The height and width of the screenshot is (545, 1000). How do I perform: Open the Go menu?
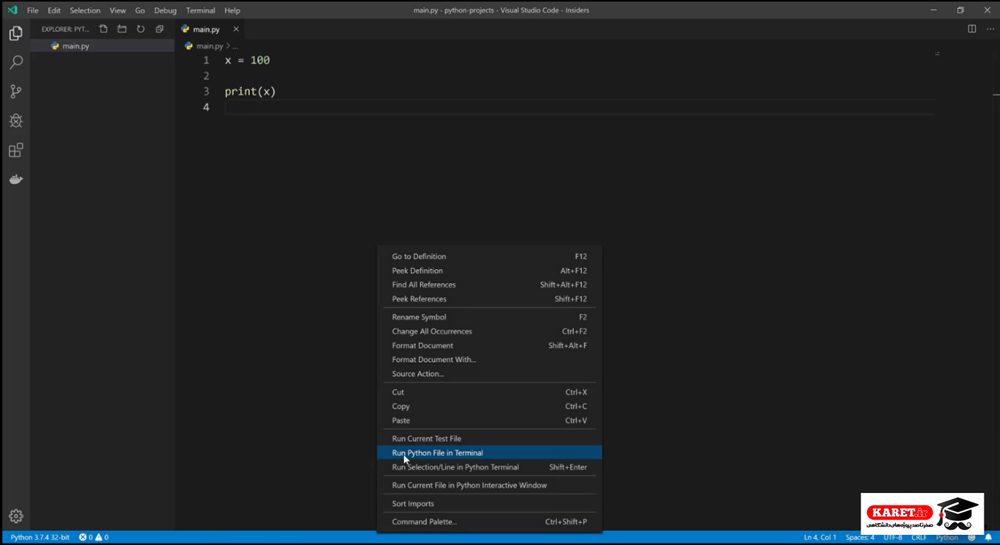[140, 10]
